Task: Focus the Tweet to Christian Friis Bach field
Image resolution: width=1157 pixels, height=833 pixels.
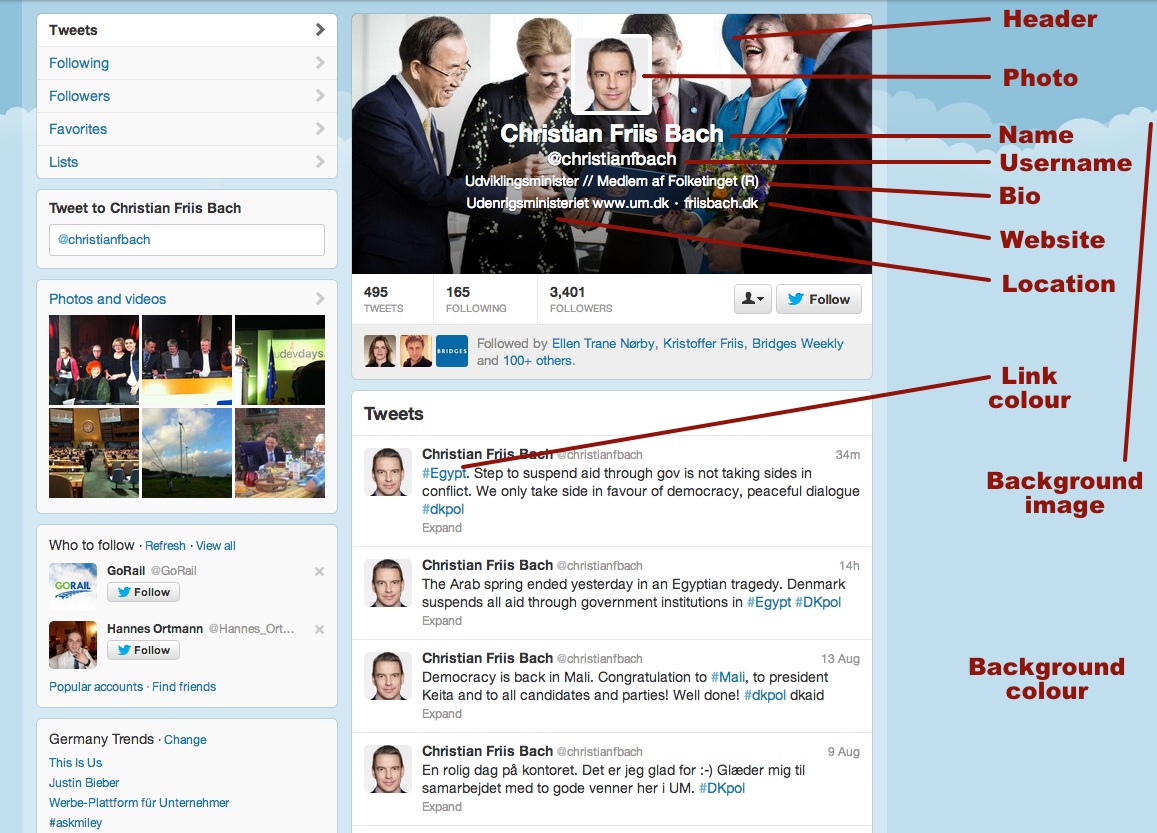Action: click(187, 240)
